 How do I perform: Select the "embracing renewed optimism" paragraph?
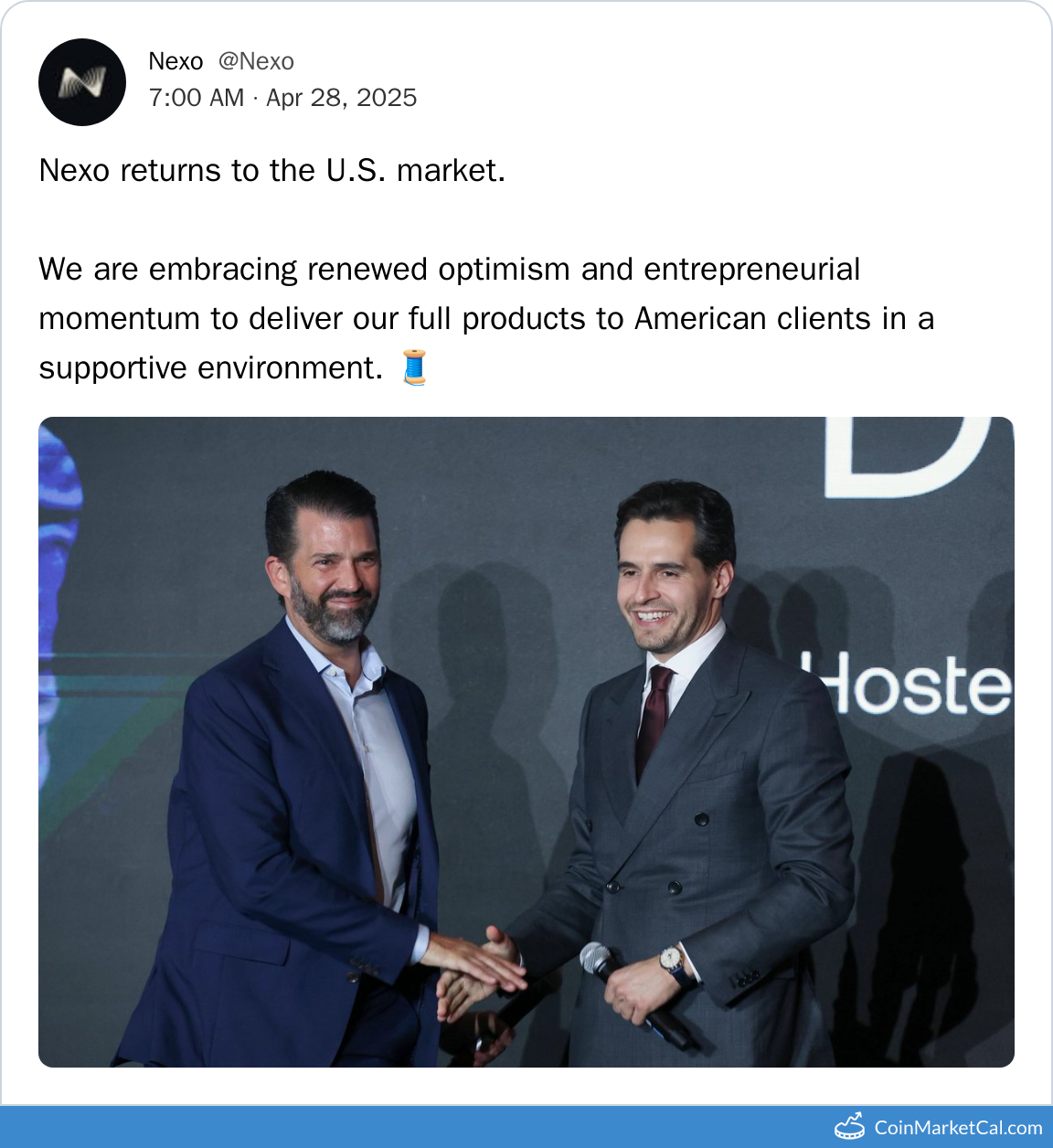tap(485, 318)
